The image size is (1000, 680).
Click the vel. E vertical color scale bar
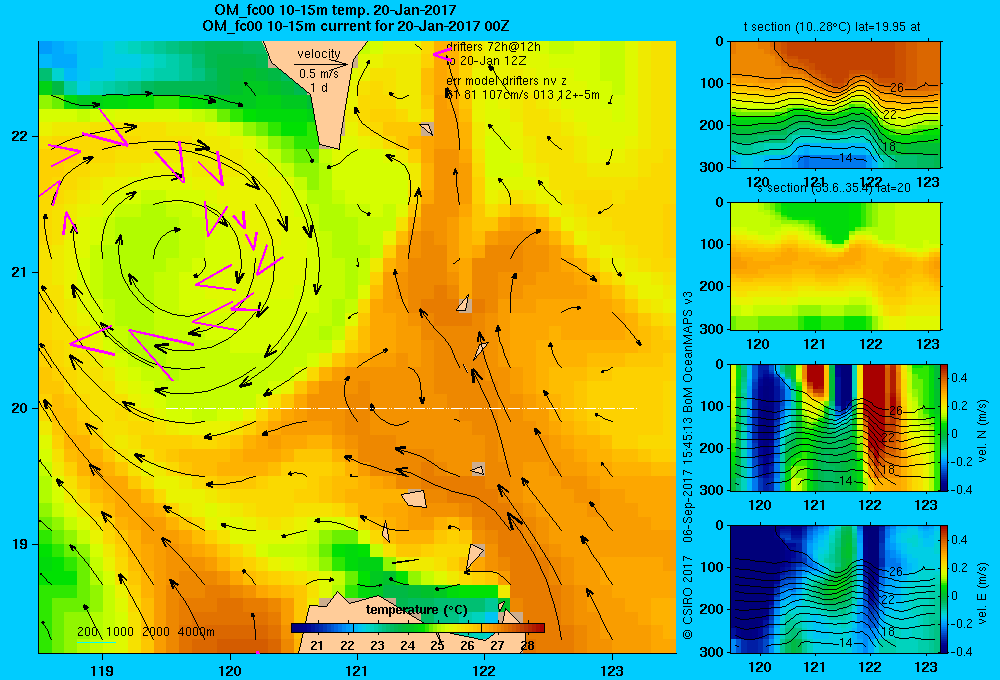point(945,589)
